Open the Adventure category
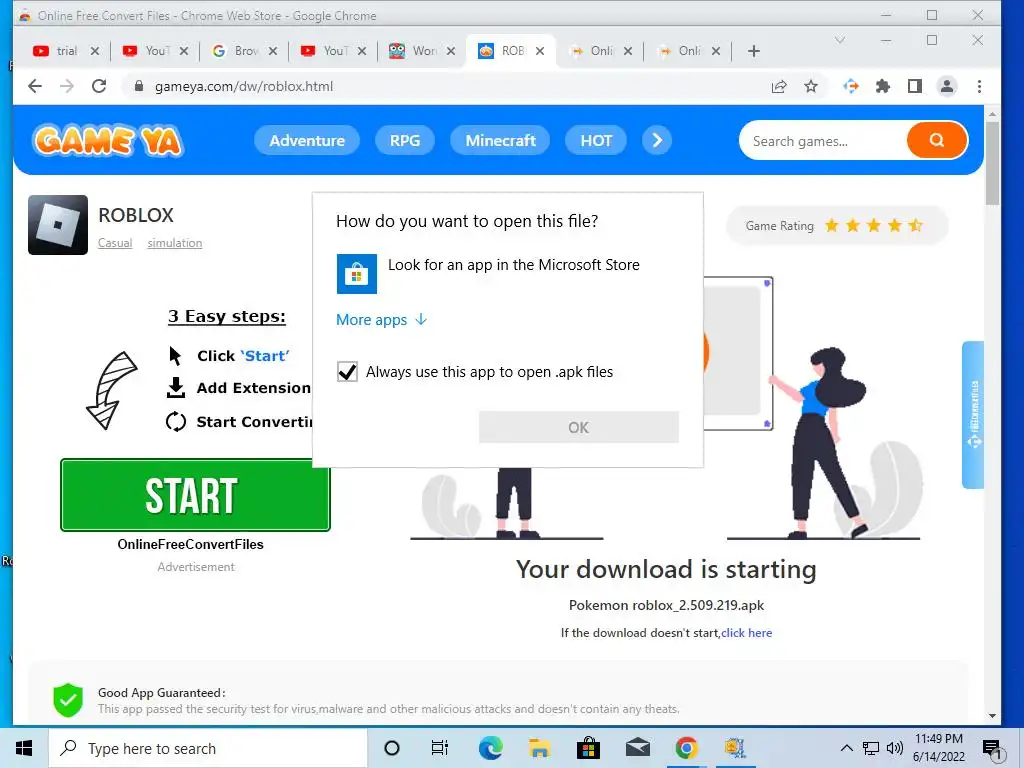The width and height of the screenshot is (1024, 768). pos(307,140)
